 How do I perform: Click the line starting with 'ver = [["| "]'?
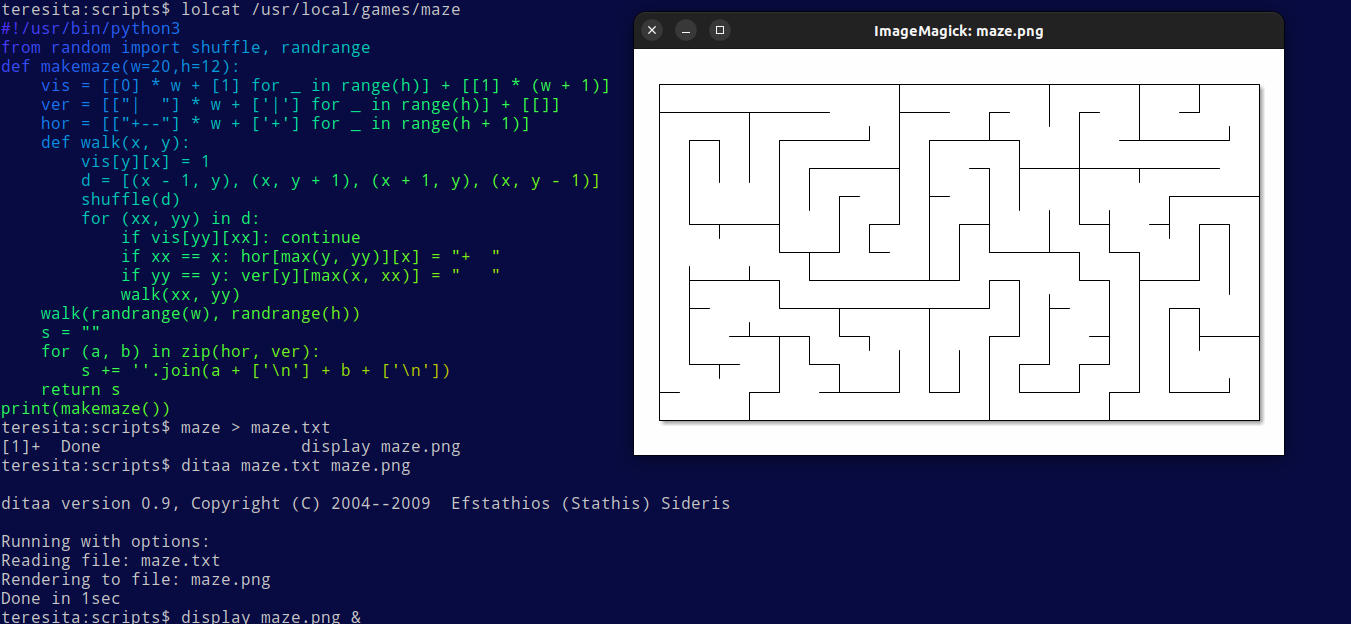[x=300, y=105]
